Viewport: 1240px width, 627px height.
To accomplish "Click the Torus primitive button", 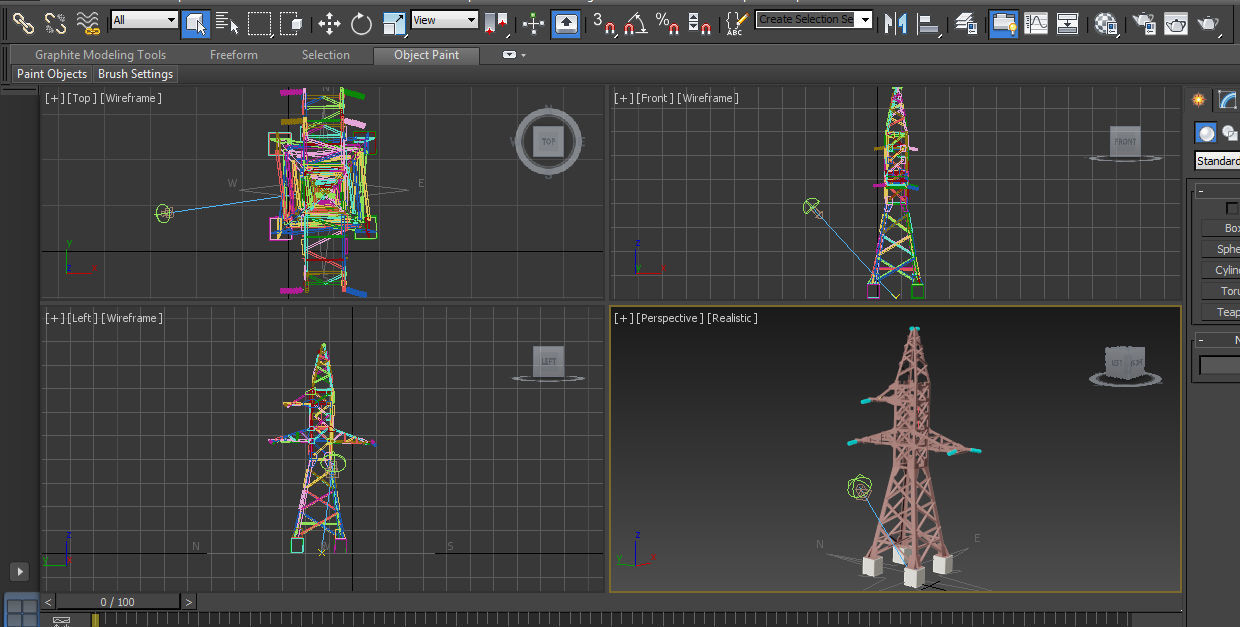I will click(1221, 291).
